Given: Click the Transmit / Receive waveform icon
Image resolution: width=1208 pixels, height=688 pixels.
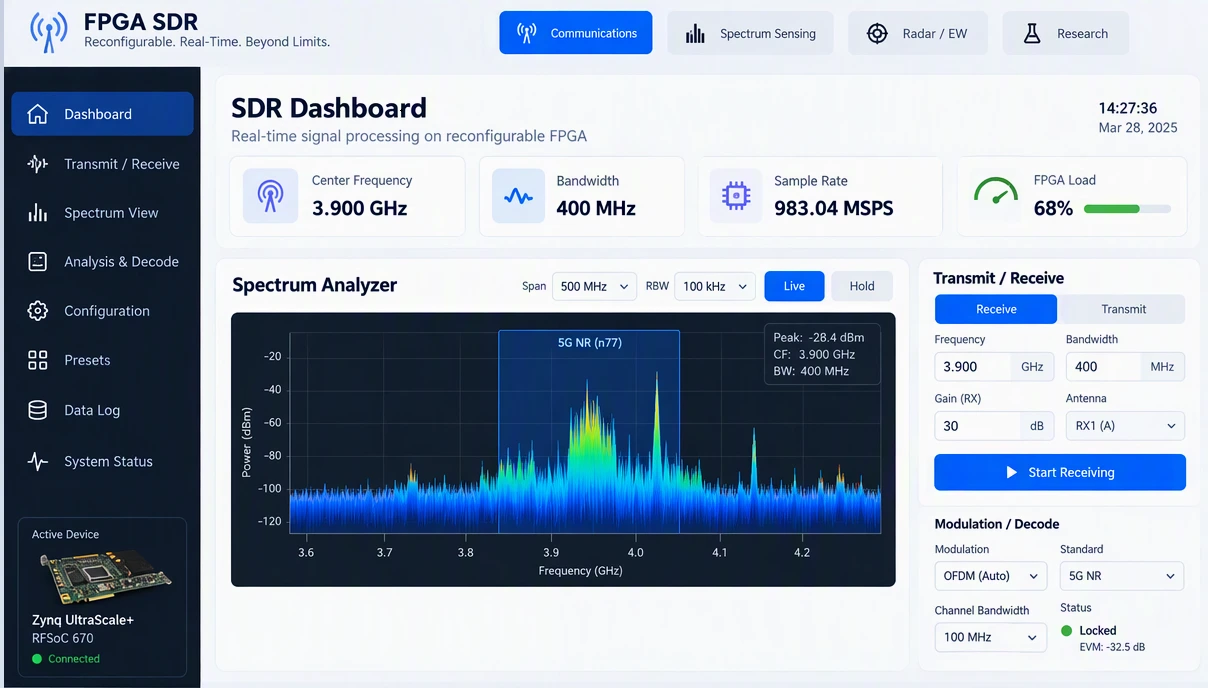Looking at the screenshot, I should (37, 164).
